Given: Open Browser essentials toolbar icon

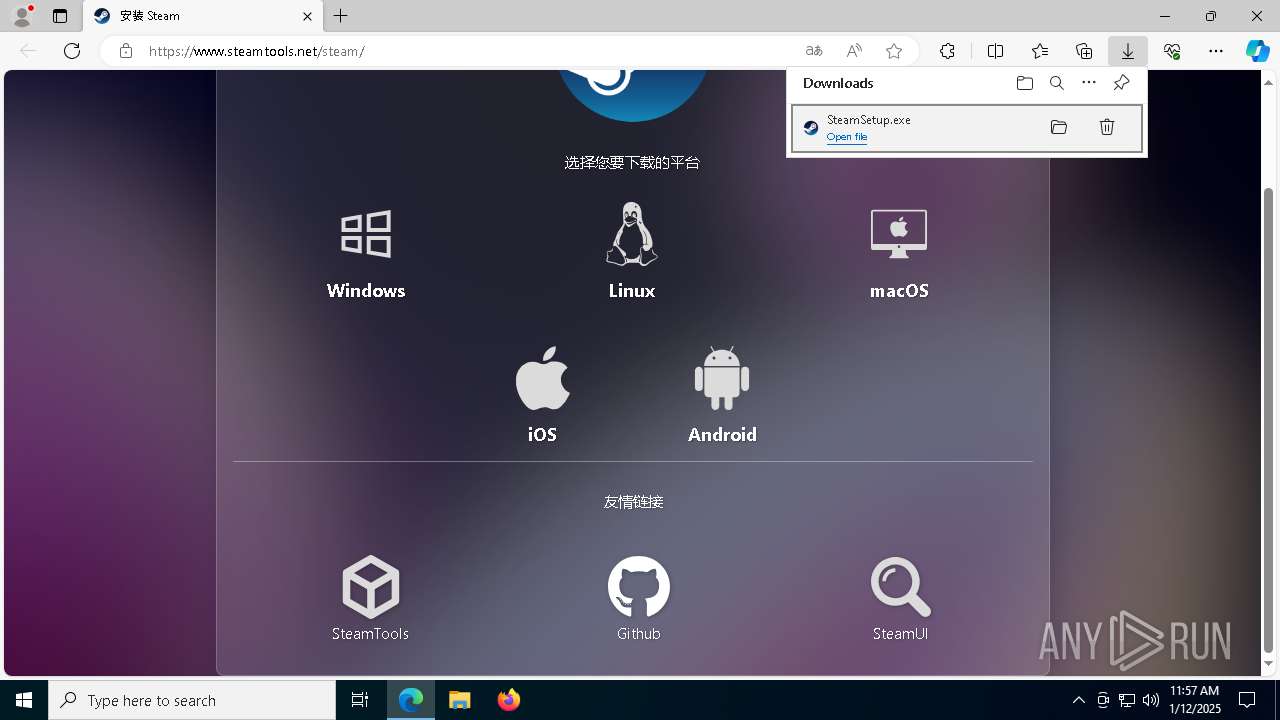Looking at the screenshot, I should 1172,51.
